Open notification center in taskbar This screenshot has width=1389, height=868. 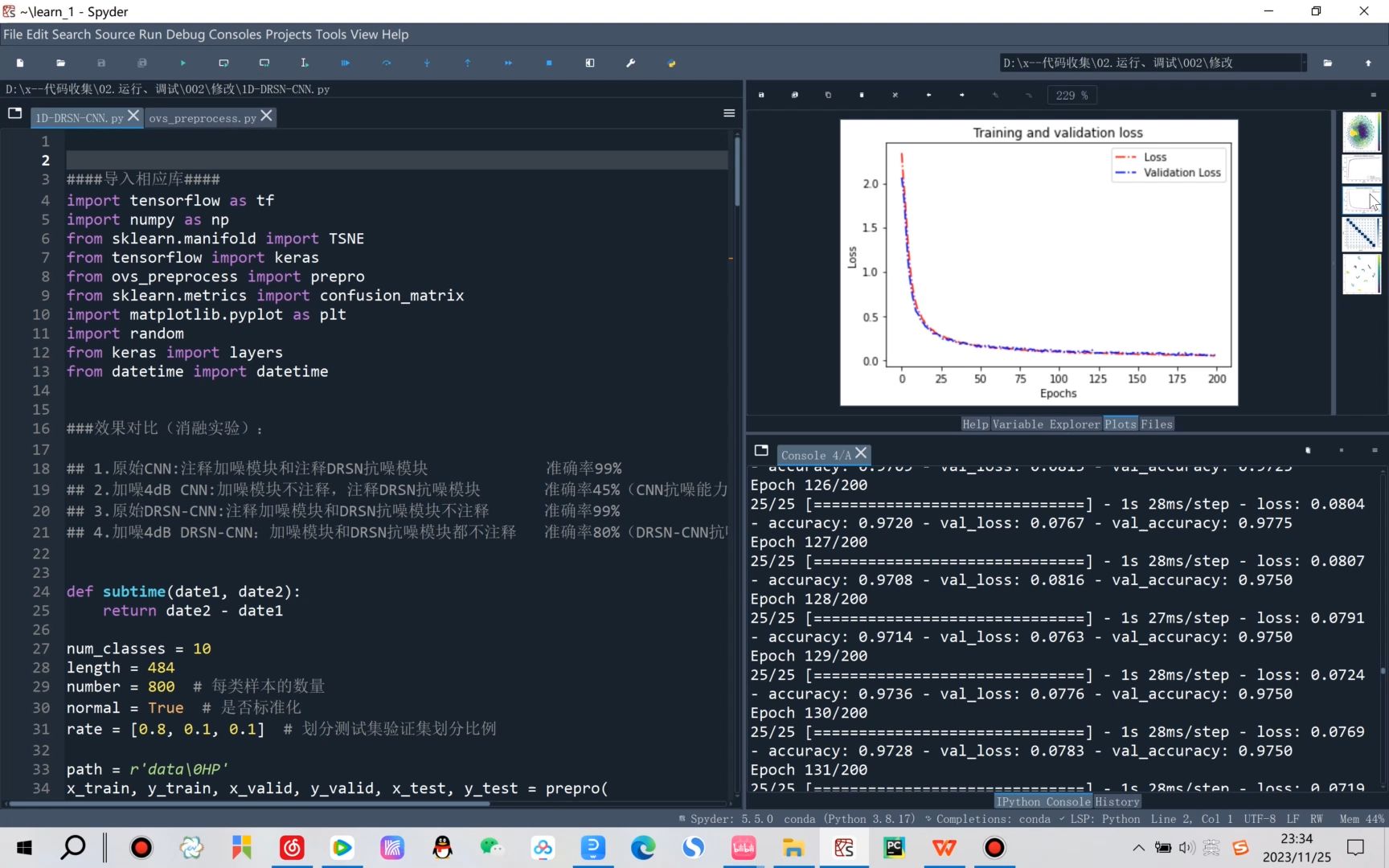(x=1356, y=848)
